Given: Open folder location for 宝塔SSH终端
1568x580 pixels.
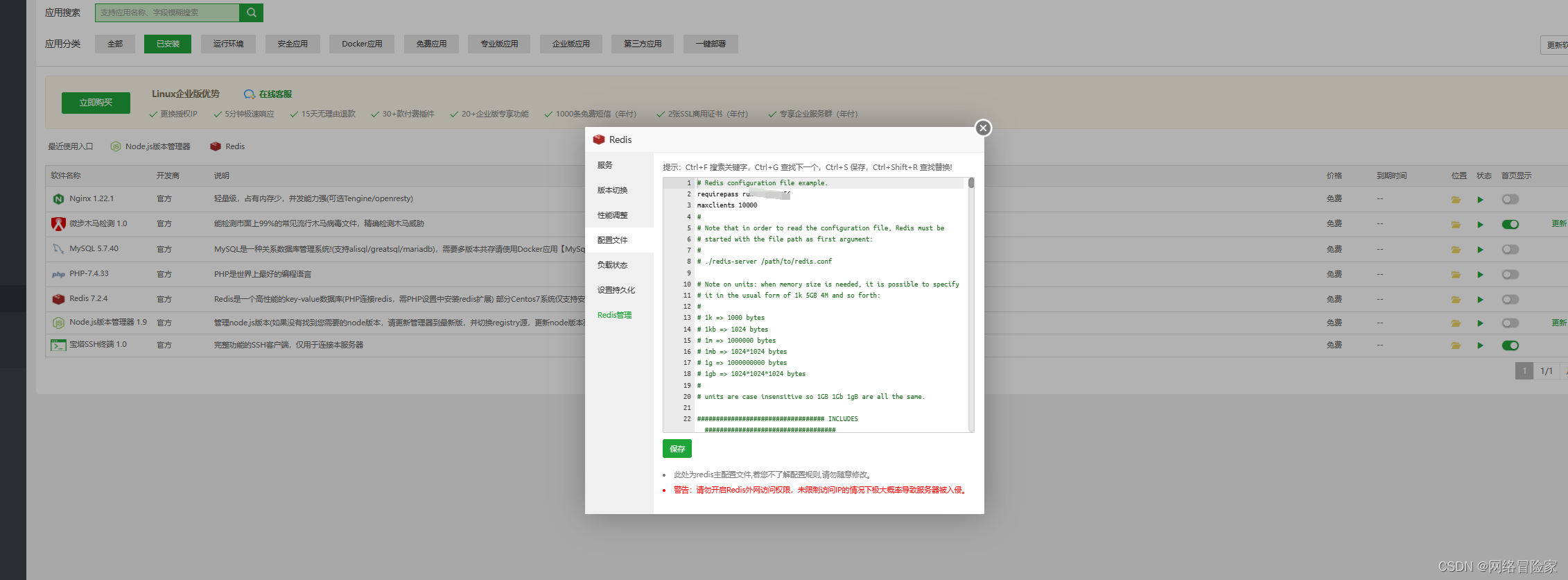Looking at the screenshot, I should (1456, 346).
